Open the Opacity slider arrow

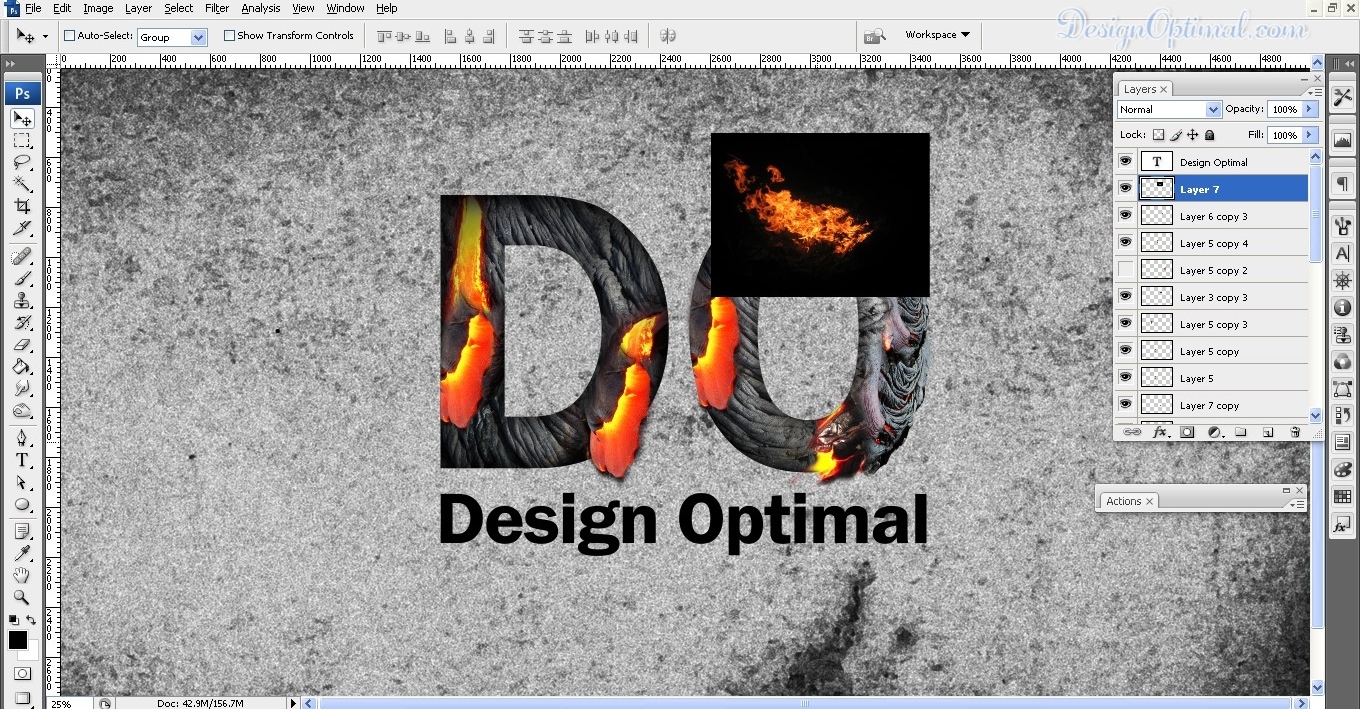click(x=1309, y=109)
